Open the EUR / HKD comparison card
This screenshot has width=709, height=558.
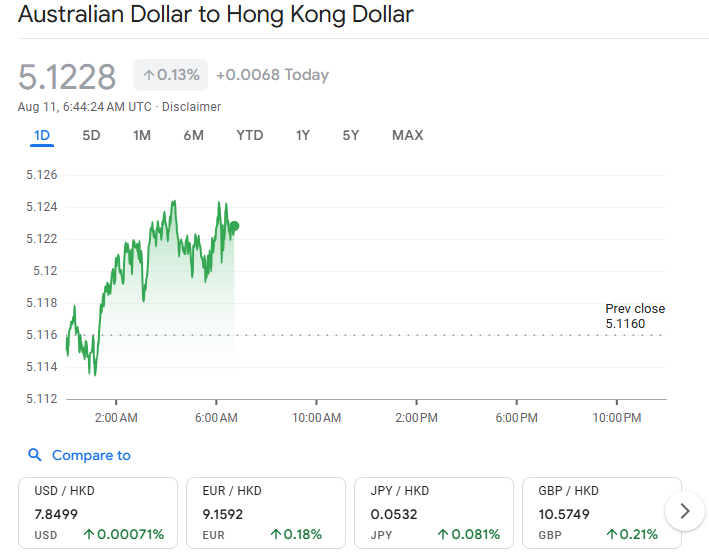tap(265, 512)
